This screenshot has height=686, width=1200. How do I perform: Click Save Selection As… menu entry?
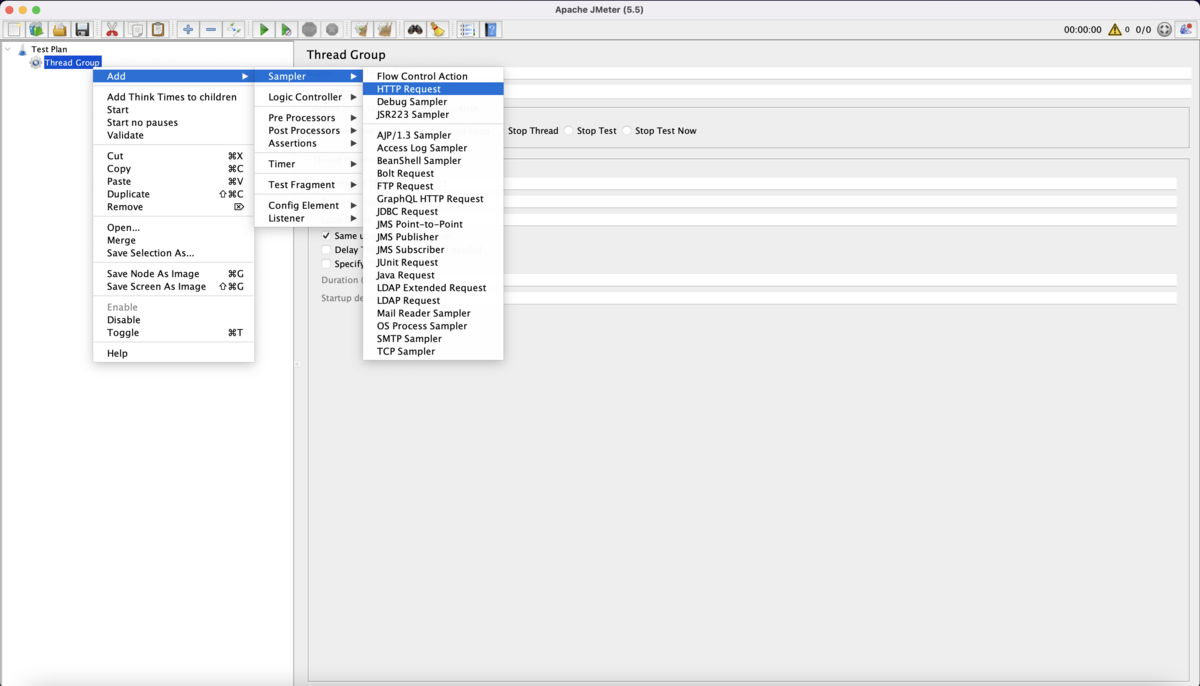pos(174,253)
